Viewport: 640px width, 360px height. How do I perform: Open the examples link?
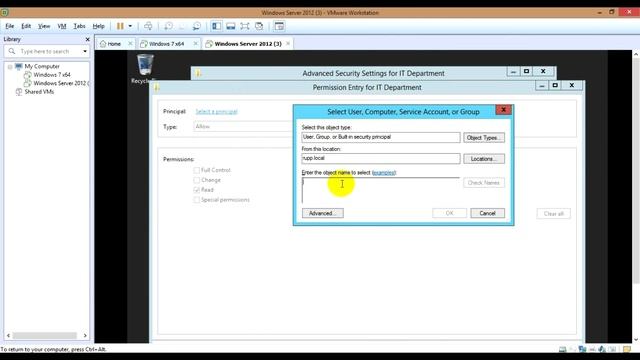384,173
